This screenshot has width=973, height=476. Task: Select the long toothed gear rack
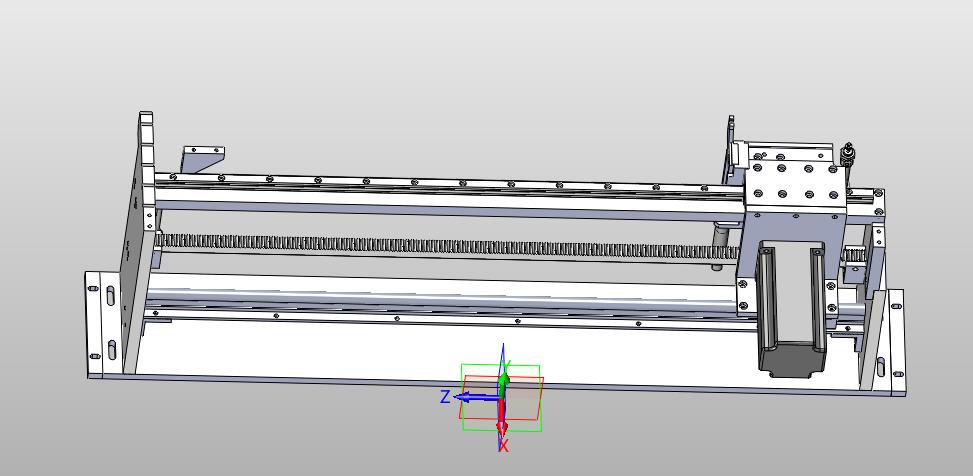click(447, 246)
